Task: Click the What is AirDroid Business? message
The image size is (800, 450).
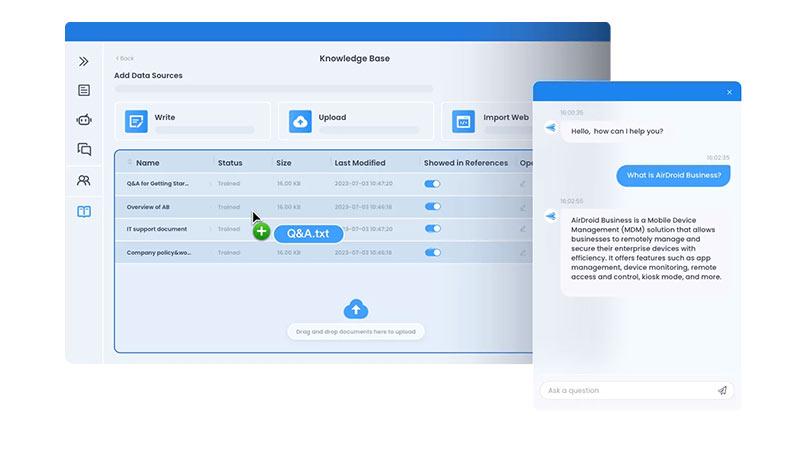Action: [673, 176]
